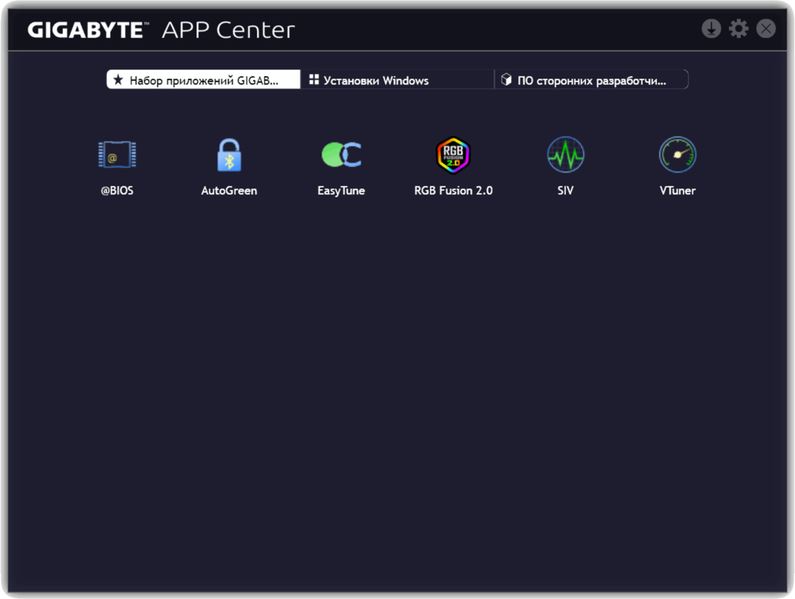Click the @BIOS text label

117,190
